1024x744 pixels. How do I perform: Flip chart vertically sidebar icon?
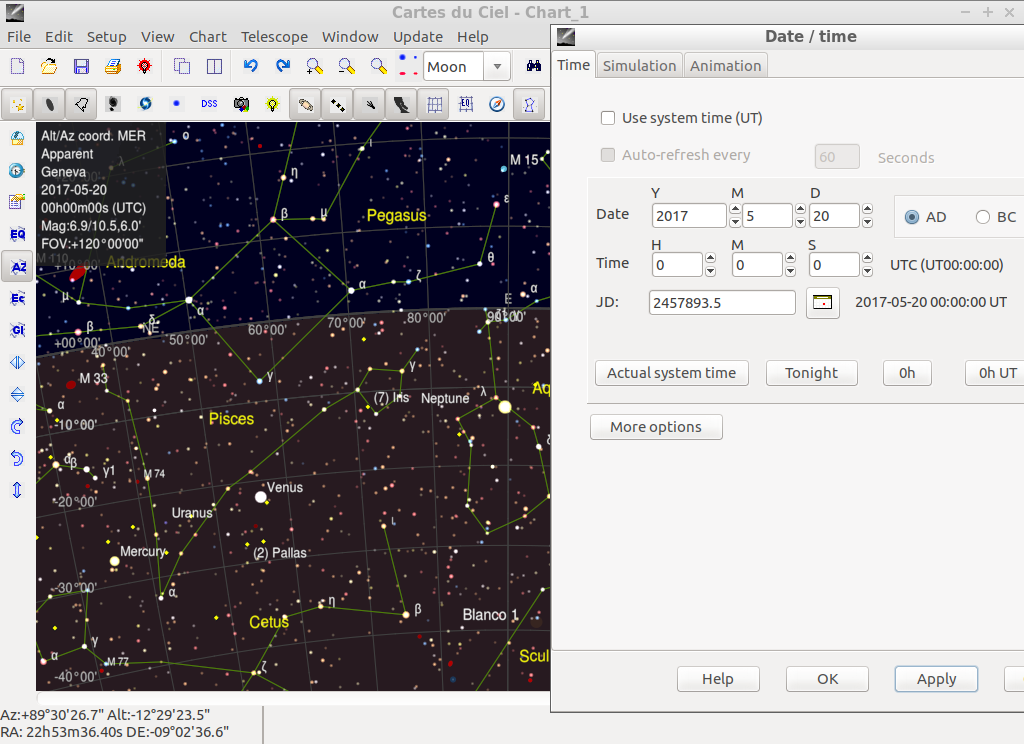pyautogui.click(x=18, y=395)
